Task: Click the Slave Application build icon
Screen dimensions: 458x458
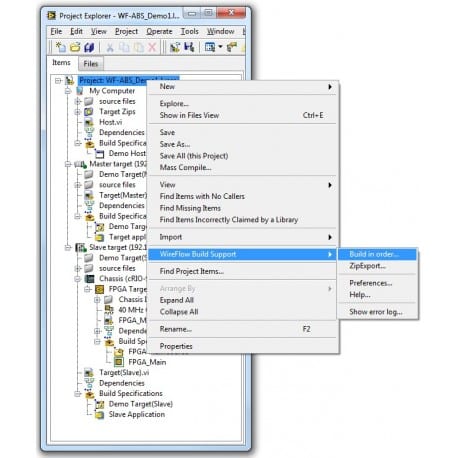Action: tap(99, 414)
